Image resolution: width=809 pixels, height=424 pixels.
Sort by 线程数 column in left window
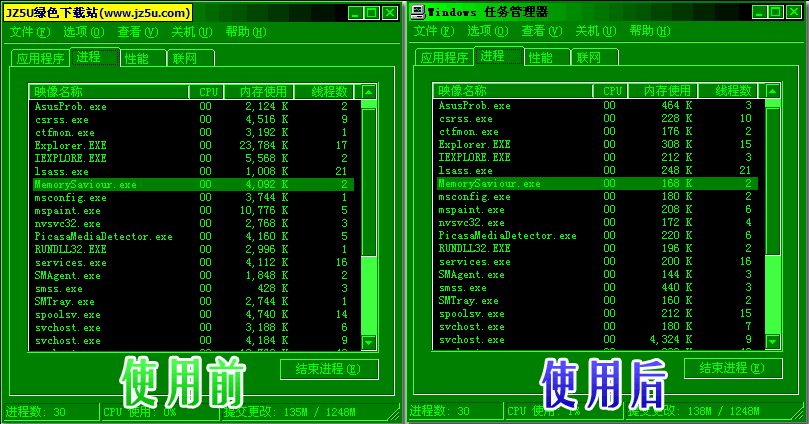324,92
